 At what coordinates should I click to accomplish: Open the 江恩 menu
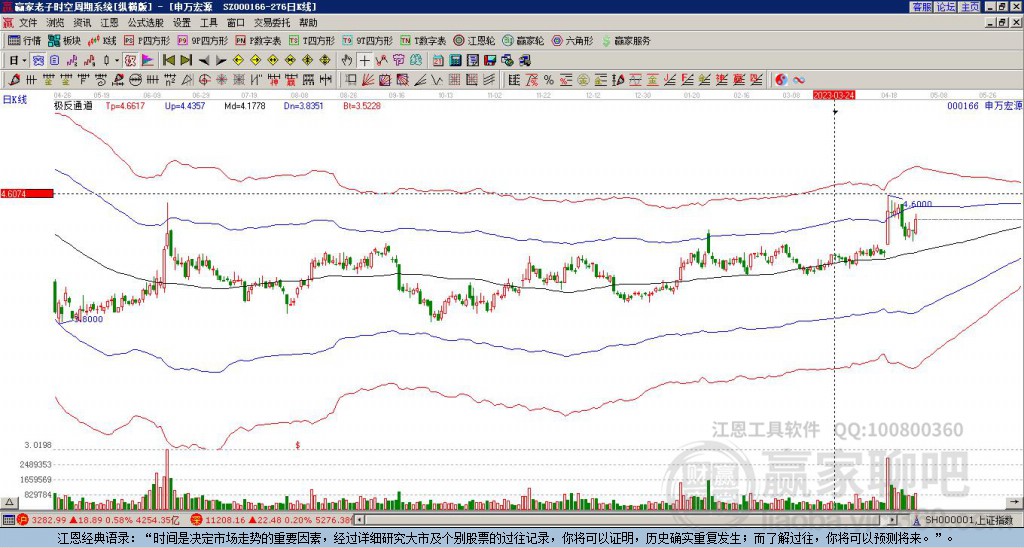tap(109, 23)
